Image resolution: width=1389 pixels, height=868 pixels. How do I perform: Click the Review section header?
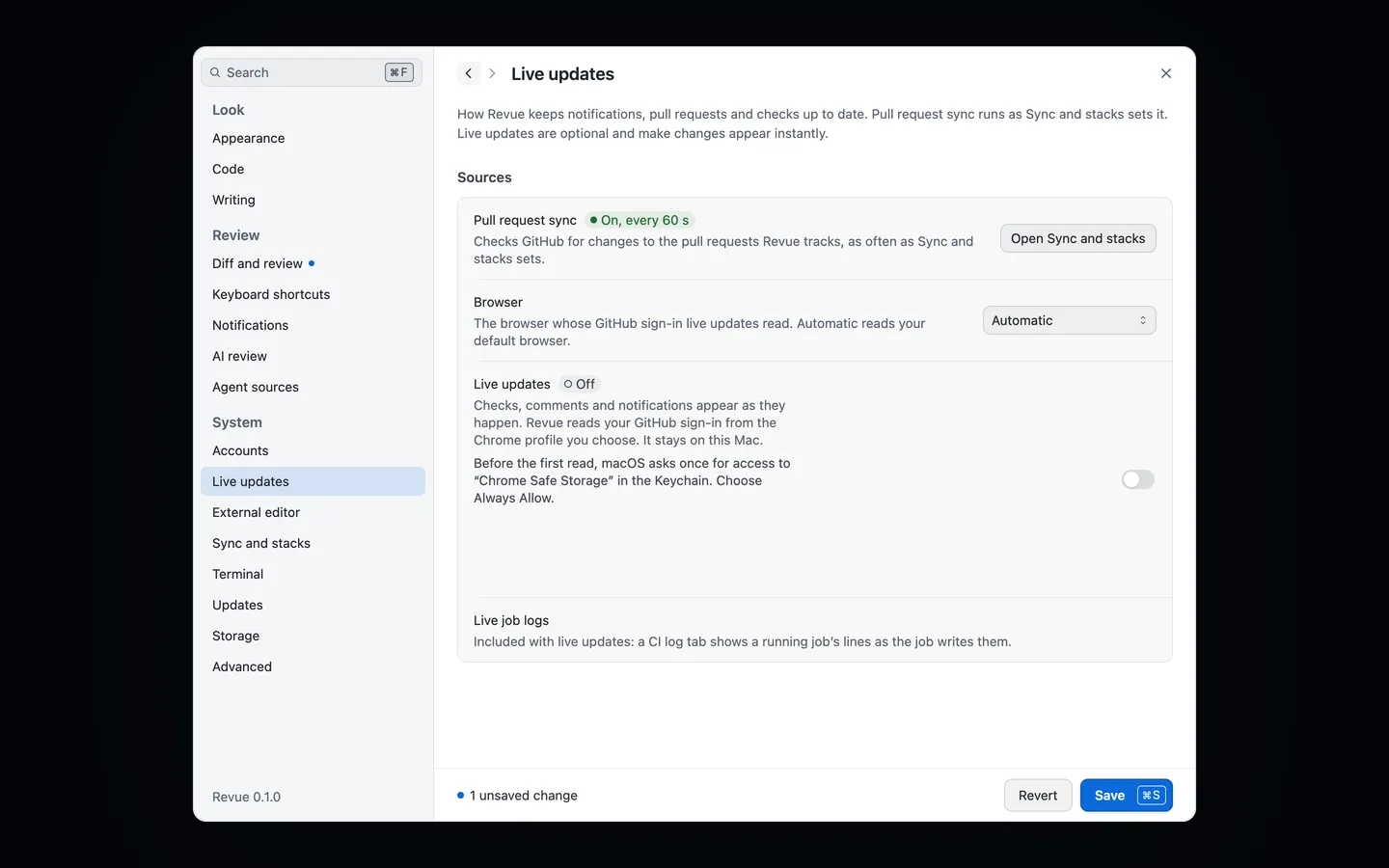click(x=235, y=235)
